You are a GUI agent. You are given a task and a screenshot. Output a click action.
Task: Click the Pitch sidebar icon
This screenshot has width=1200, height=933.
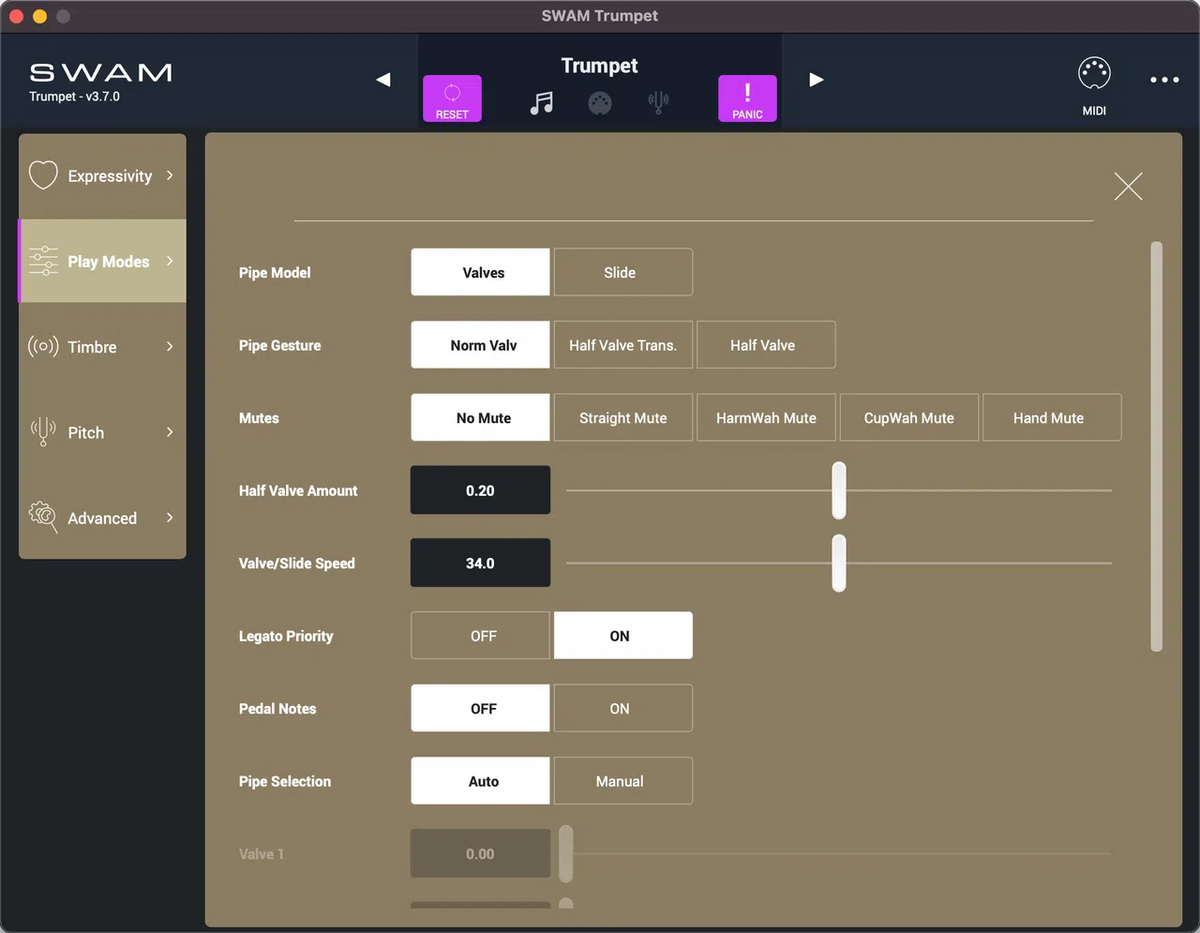41,432
